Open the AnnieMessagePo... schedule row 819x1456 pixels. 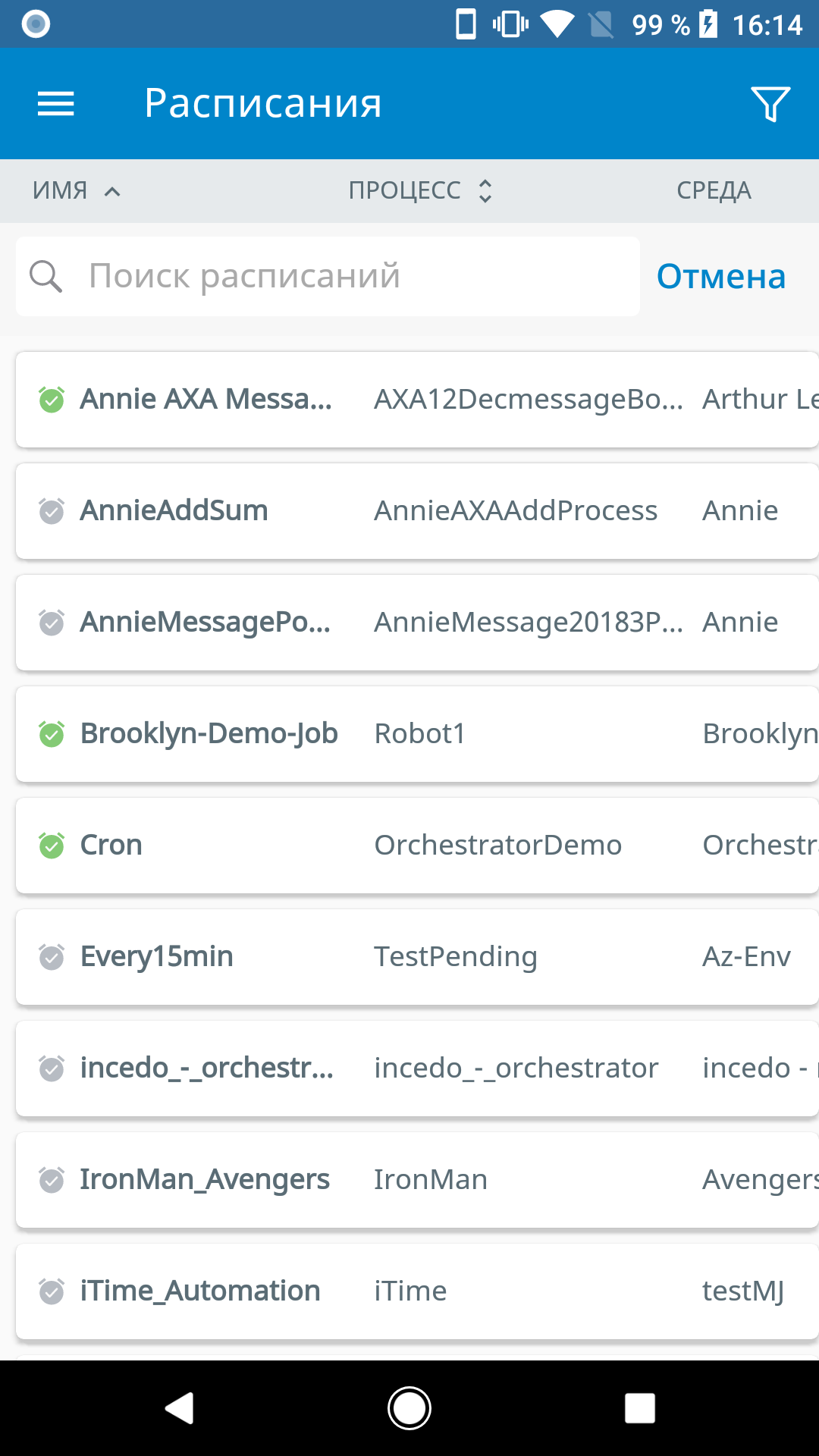click(417, 623)
